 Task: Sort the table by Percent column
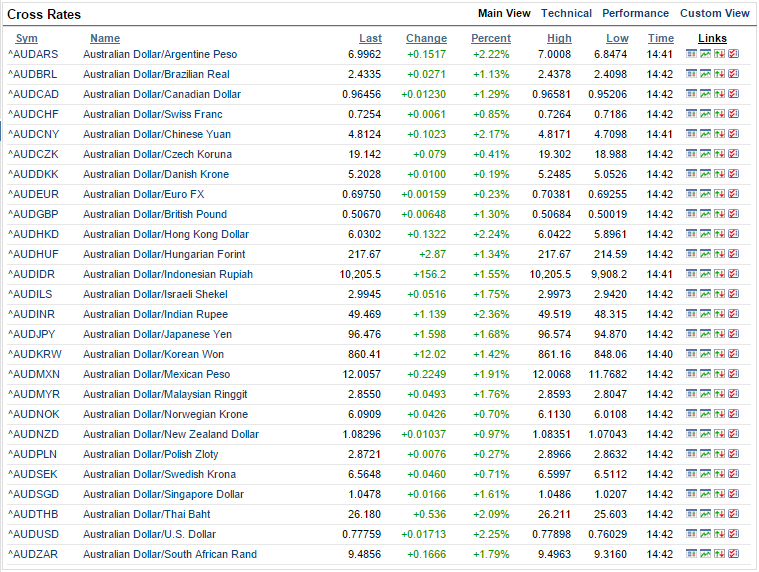[490, 39]
